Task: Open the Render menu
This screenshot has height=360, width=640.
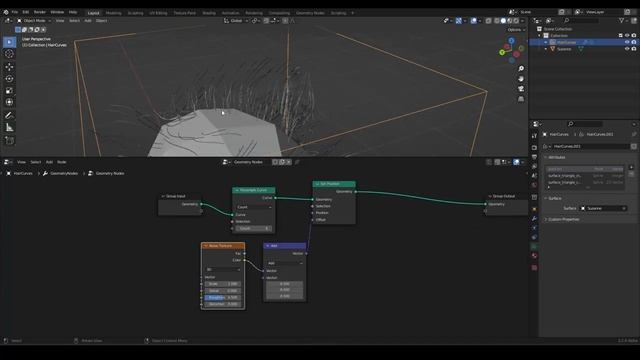Action: 40,12
